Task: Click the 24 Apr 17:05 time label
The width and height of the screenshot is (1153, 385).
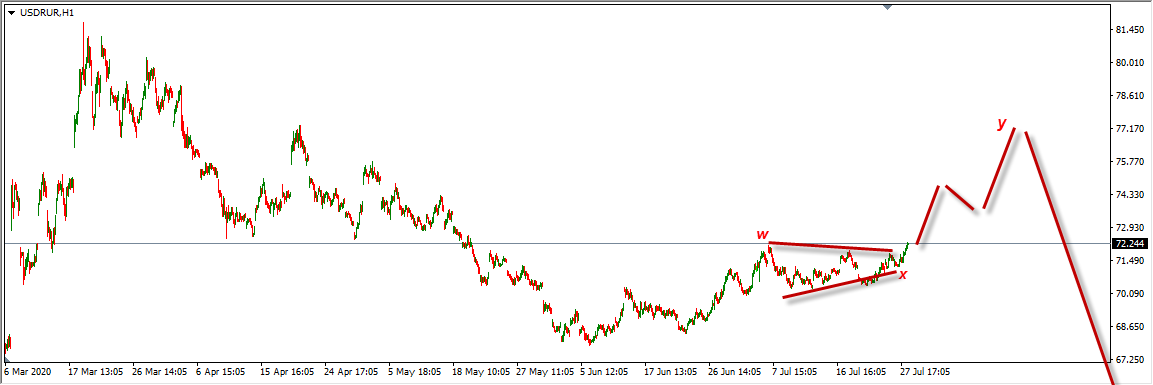Action: [352, 373]
